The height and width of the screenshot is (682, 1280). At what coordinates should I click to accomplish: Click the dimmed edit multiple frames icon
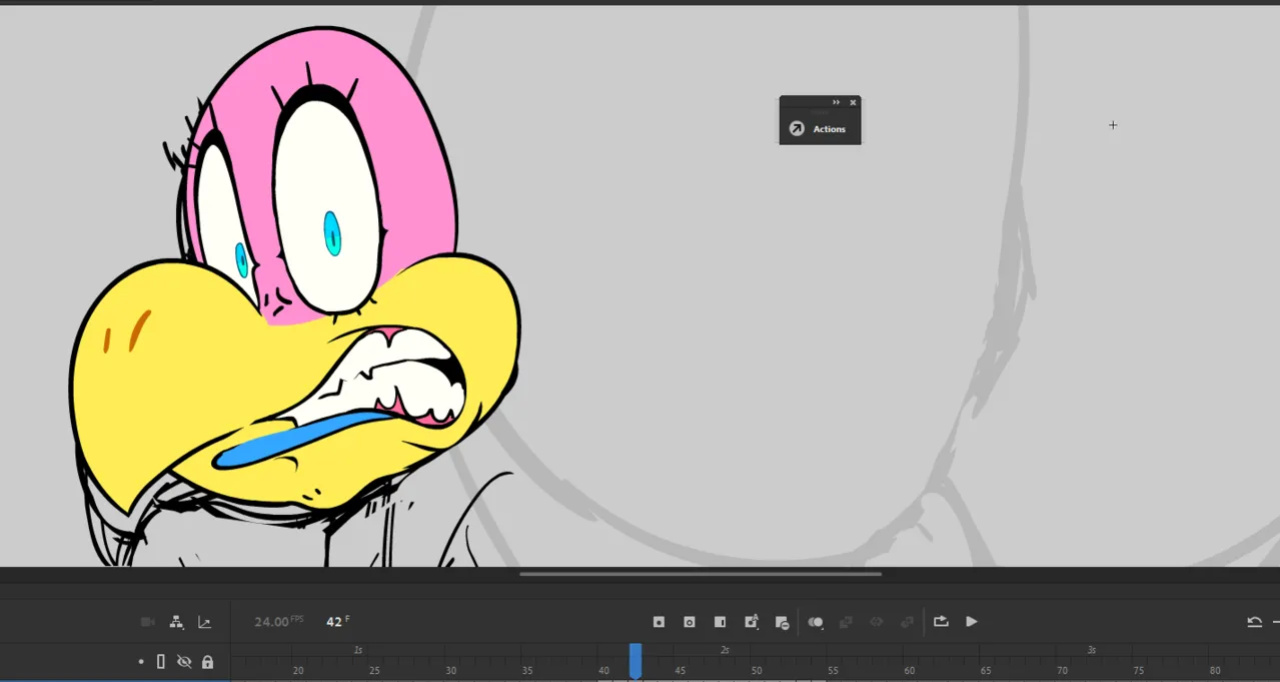pyautogui.click(x=846, y=622)
